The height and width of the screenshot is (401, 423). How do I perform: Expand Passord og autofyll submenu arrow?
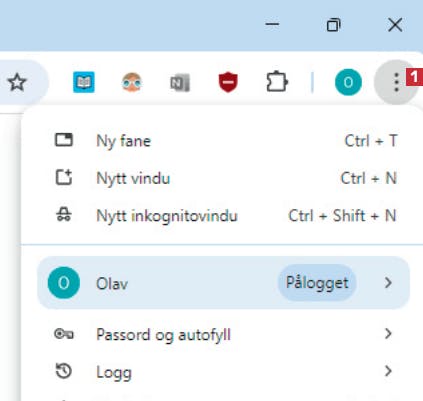pyautogui.click(x=388, y=333)
